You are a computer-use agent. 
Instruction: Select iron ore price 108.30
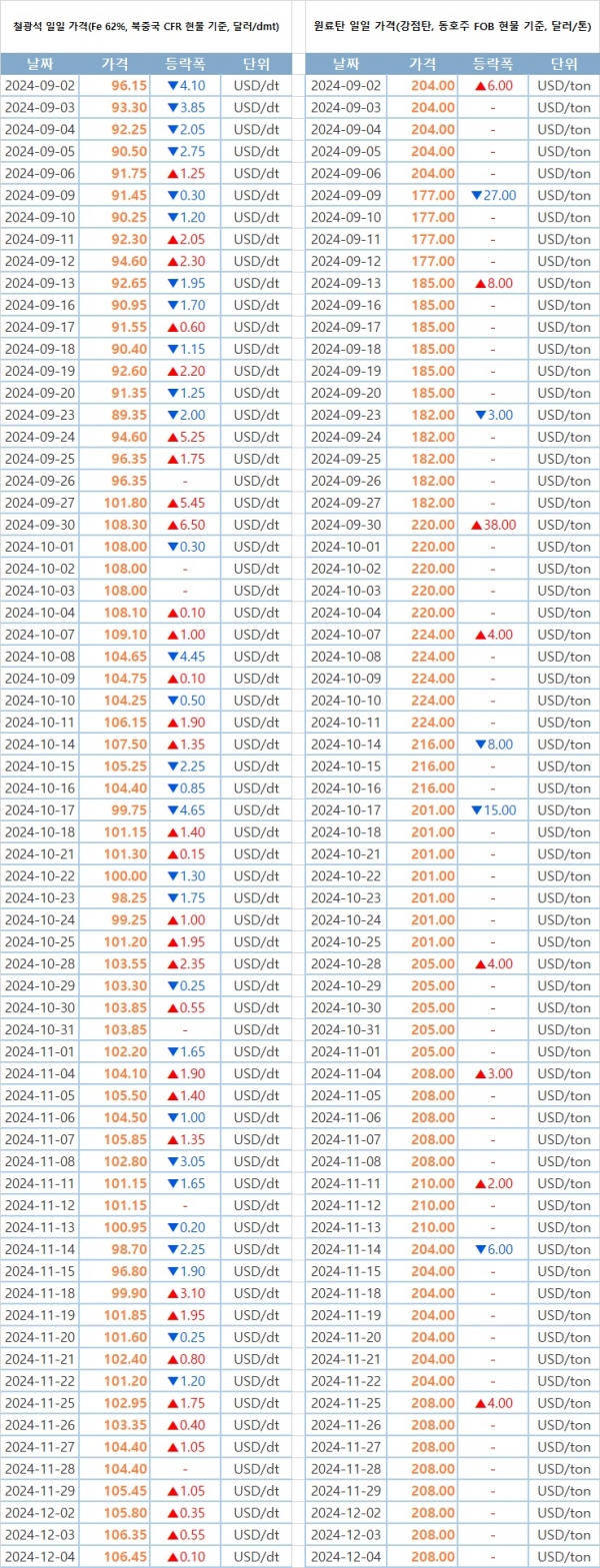[x=126, y=526]
